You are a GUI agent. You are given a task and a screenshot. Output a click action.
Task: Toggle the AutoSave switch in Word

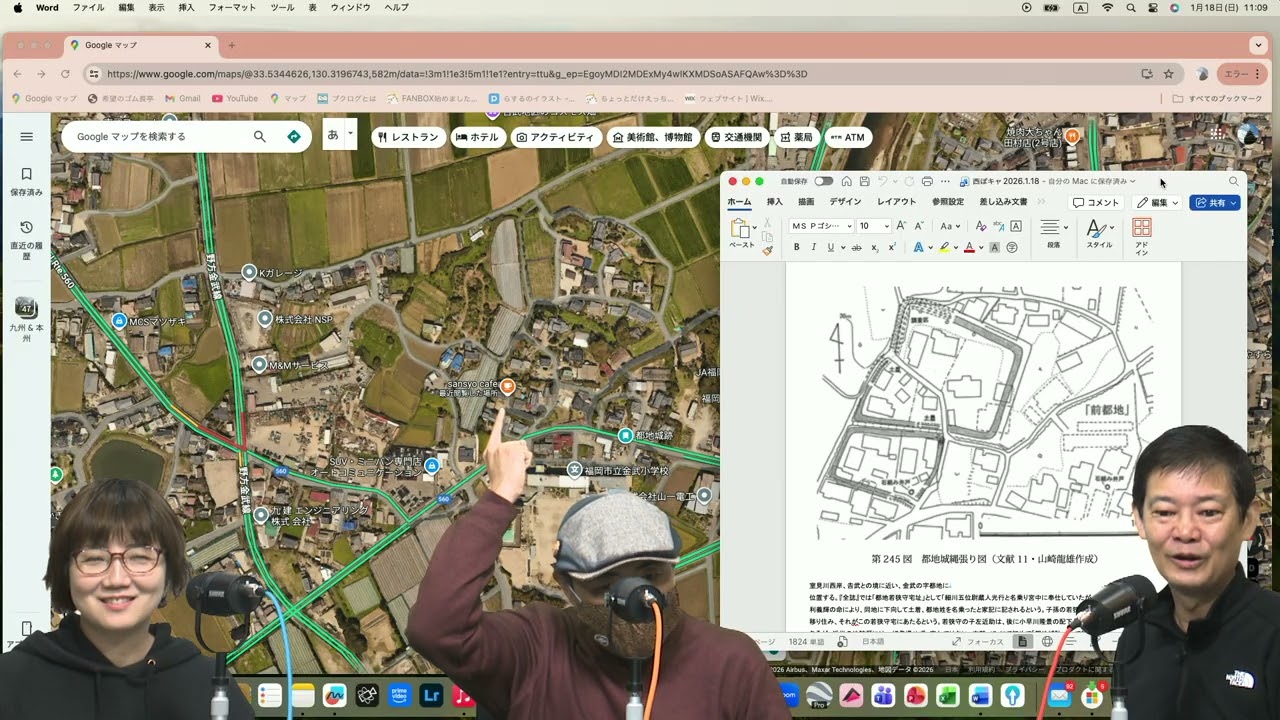[x=824, y=181]
